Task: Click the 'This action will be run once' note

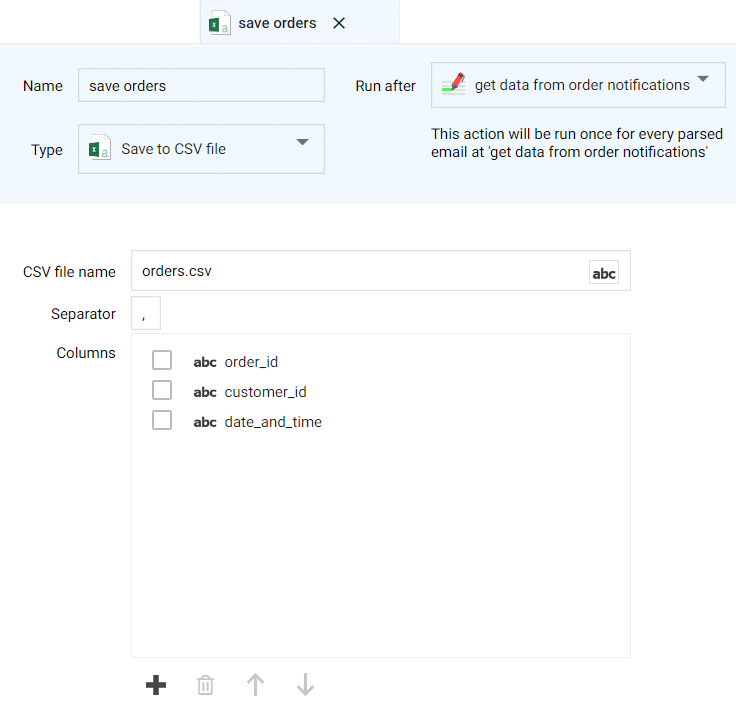Action: pyautogui.click(x=577, y=143)
